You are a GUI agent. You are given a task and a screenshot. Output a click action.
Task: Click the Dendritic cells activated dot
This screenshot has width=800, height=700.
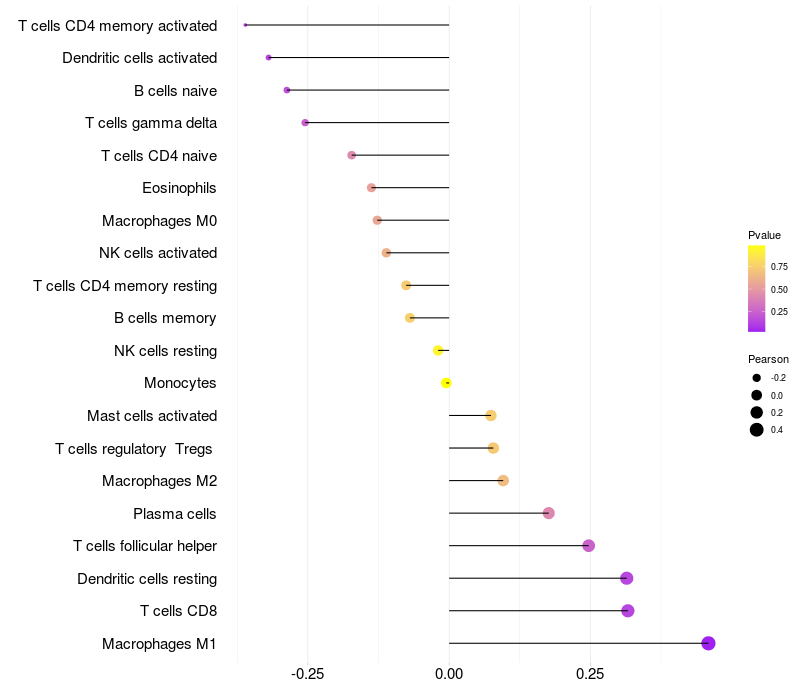268,58
